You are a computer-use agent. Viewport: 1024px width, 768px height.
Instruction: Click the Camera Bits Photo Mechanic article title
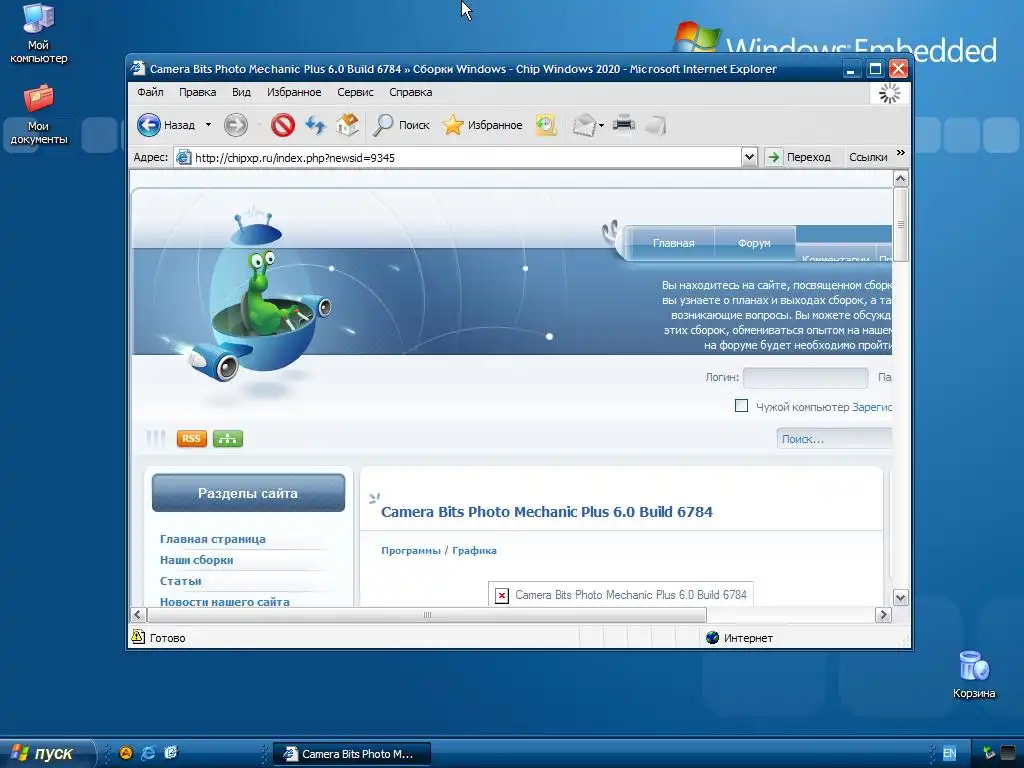pos(547,511)
